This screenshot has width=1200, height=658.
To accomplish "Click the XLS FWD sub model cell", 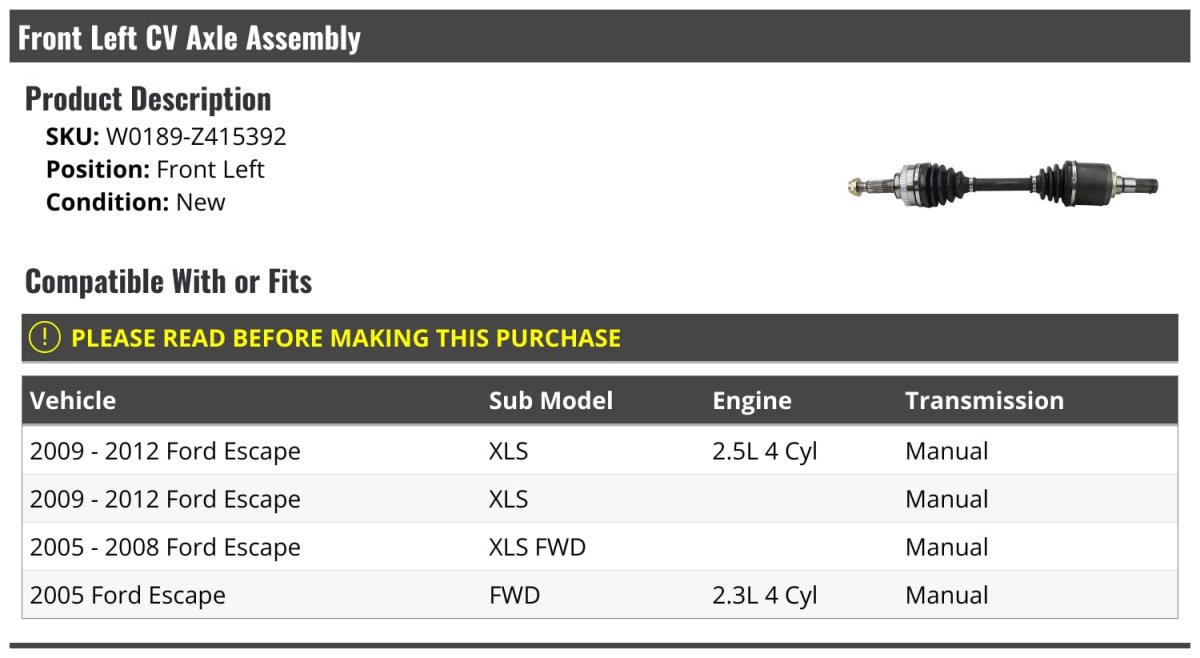I will [537, 547].
